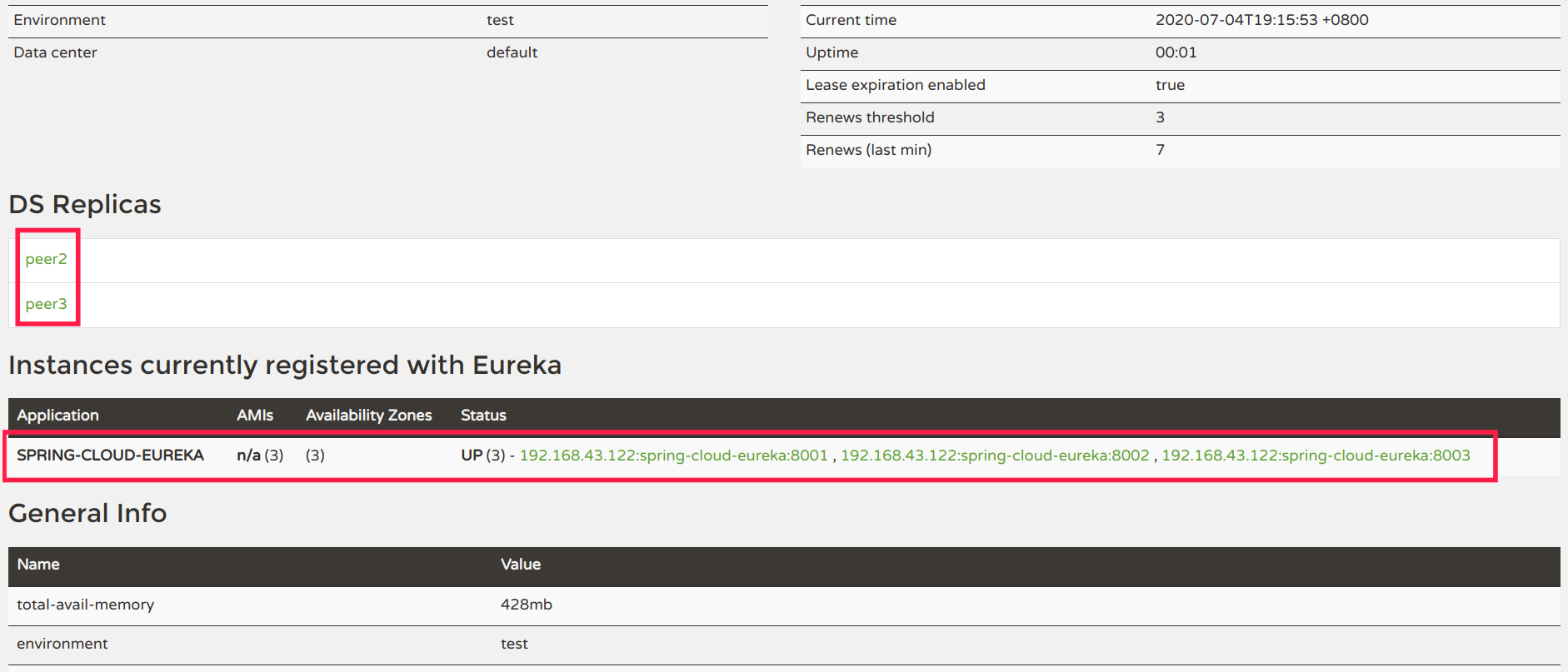Click the Instances currently registered with Eureka heading
Screen dimensions: 1568x672
[x=285, y=366]
